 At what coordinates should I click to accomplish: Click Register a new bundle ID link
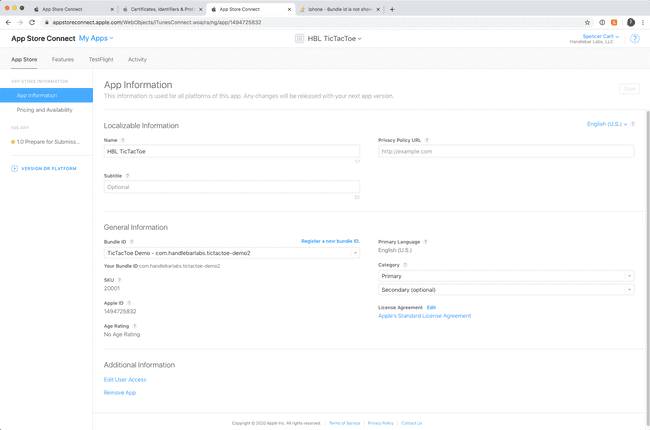(x=330, y=241)
